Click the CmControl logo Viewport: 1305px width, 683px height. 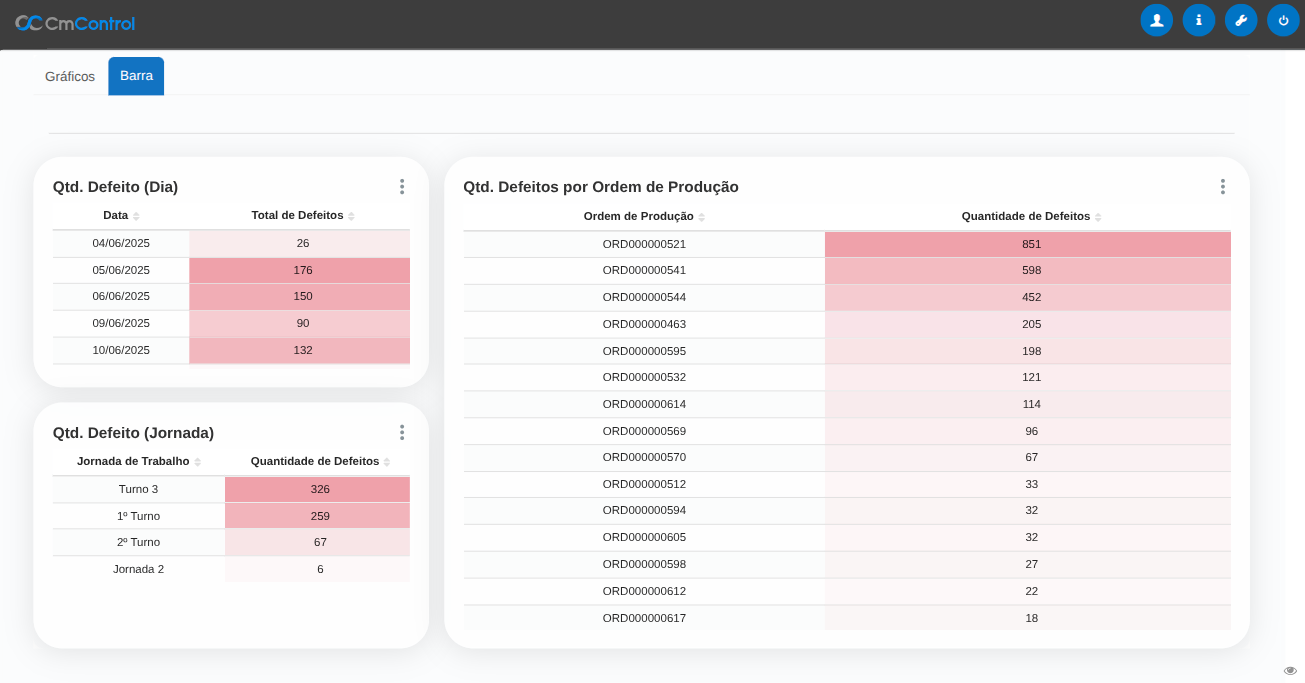point(75,23)
